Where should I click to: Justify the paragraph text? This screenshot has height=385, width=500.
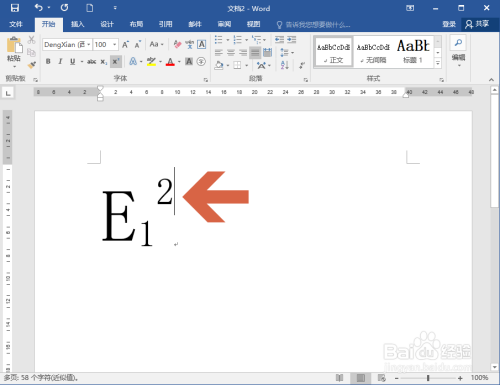pyautogui.click(x=255, y=52)
